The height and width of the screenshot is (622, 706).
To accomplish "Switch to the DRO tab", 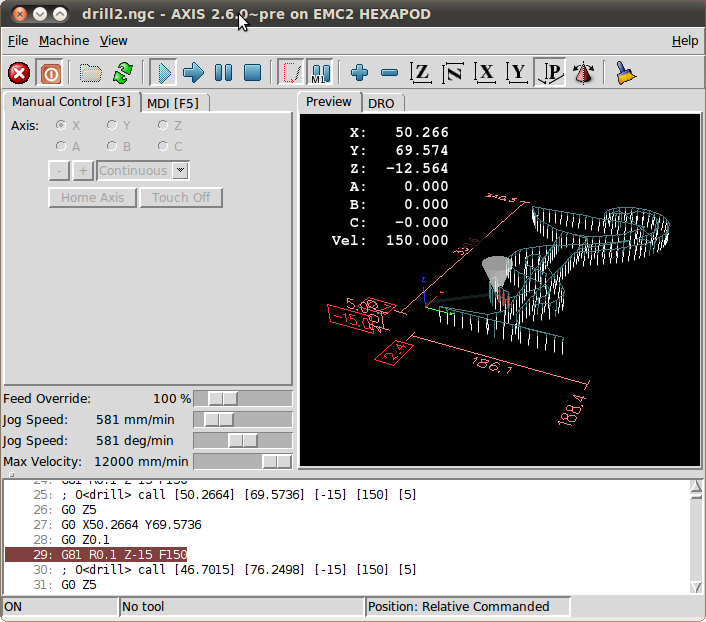I will (381, 104).
